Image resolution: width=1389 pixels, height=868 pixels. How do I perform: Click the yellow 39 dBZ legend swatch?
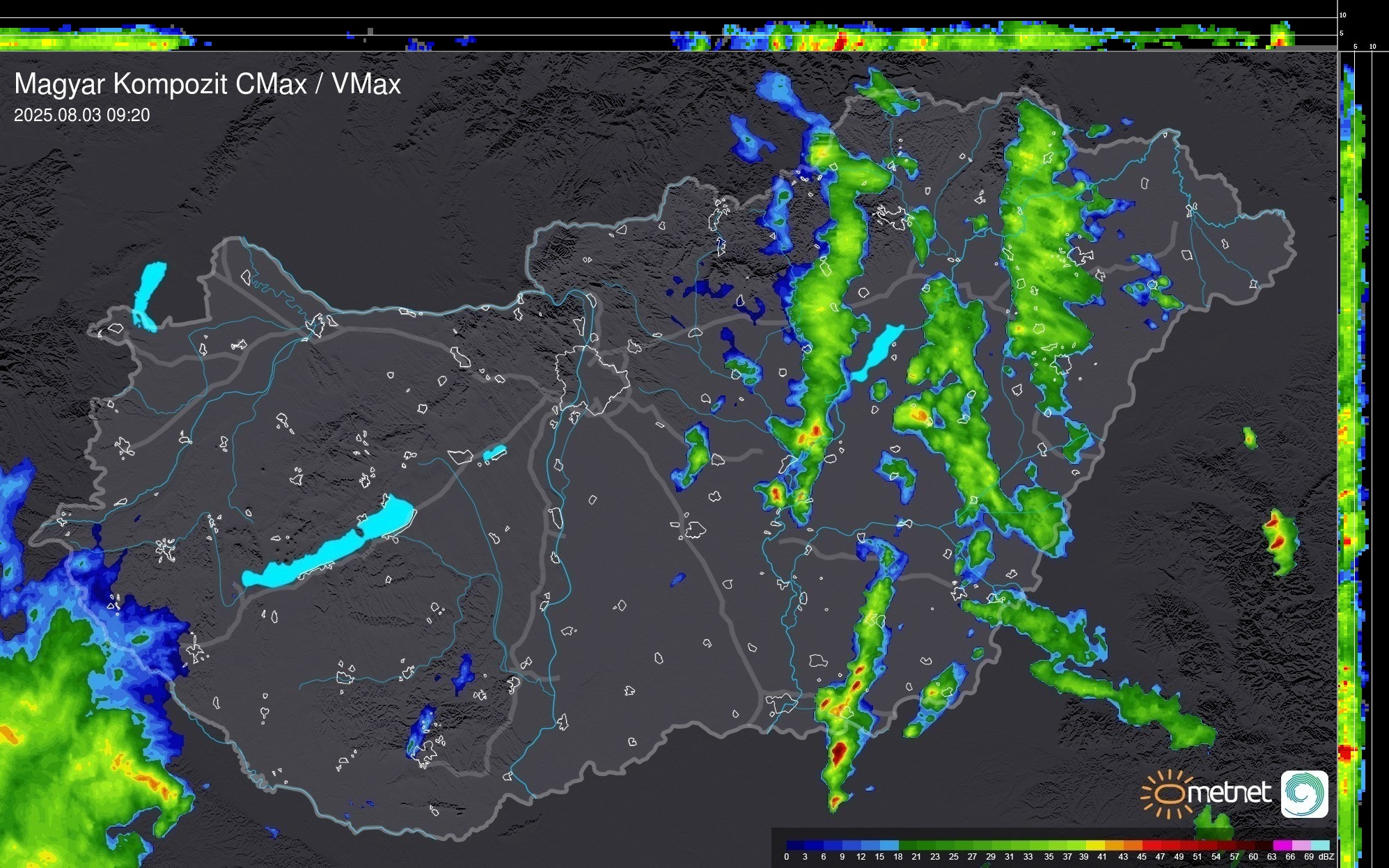click(x=1094, y=845)
